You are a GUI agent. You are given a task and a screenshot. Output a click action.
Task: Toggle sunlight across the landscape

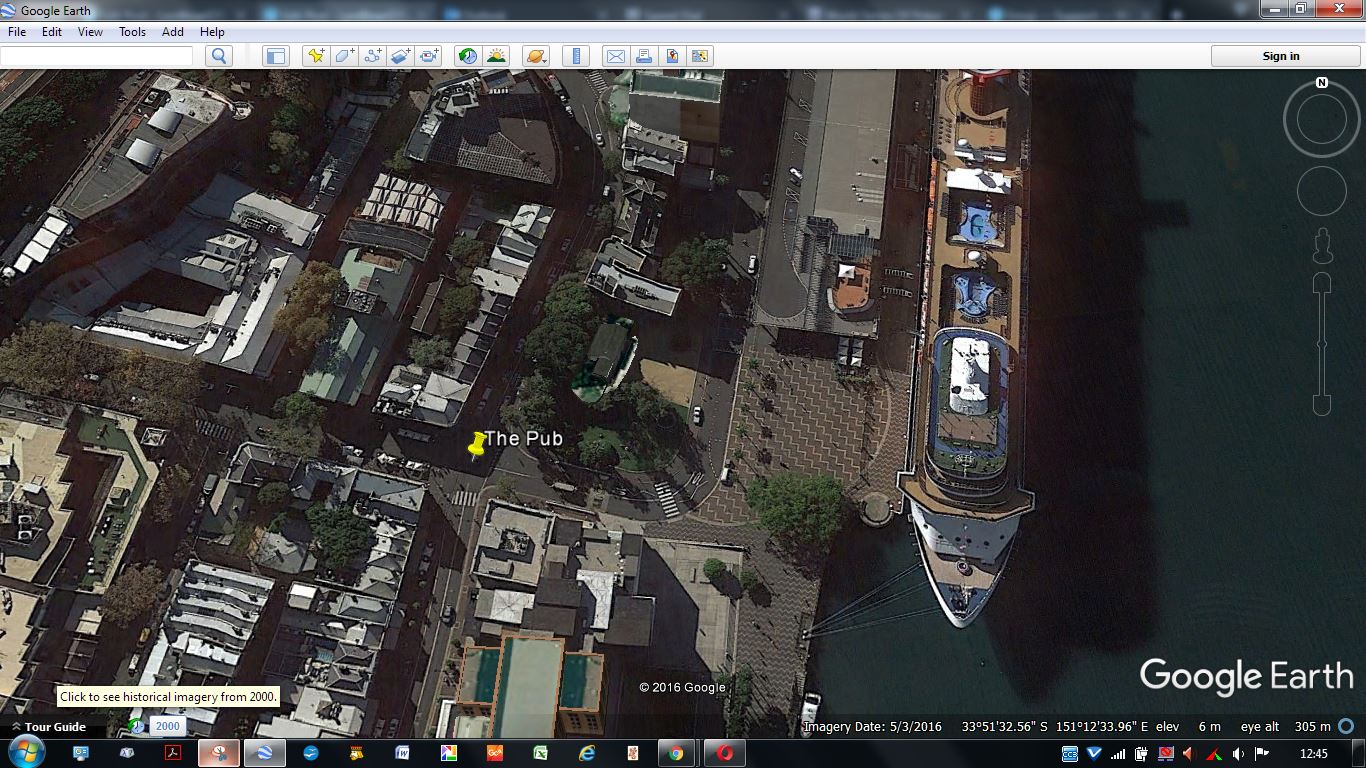coord(496,56)
